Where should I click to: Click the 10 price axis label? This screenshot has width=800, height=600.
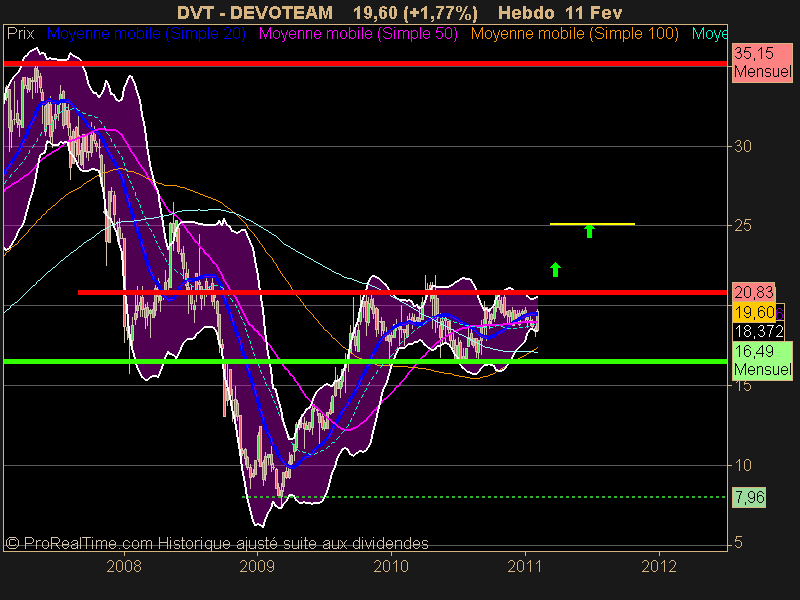tap(743, 465)
